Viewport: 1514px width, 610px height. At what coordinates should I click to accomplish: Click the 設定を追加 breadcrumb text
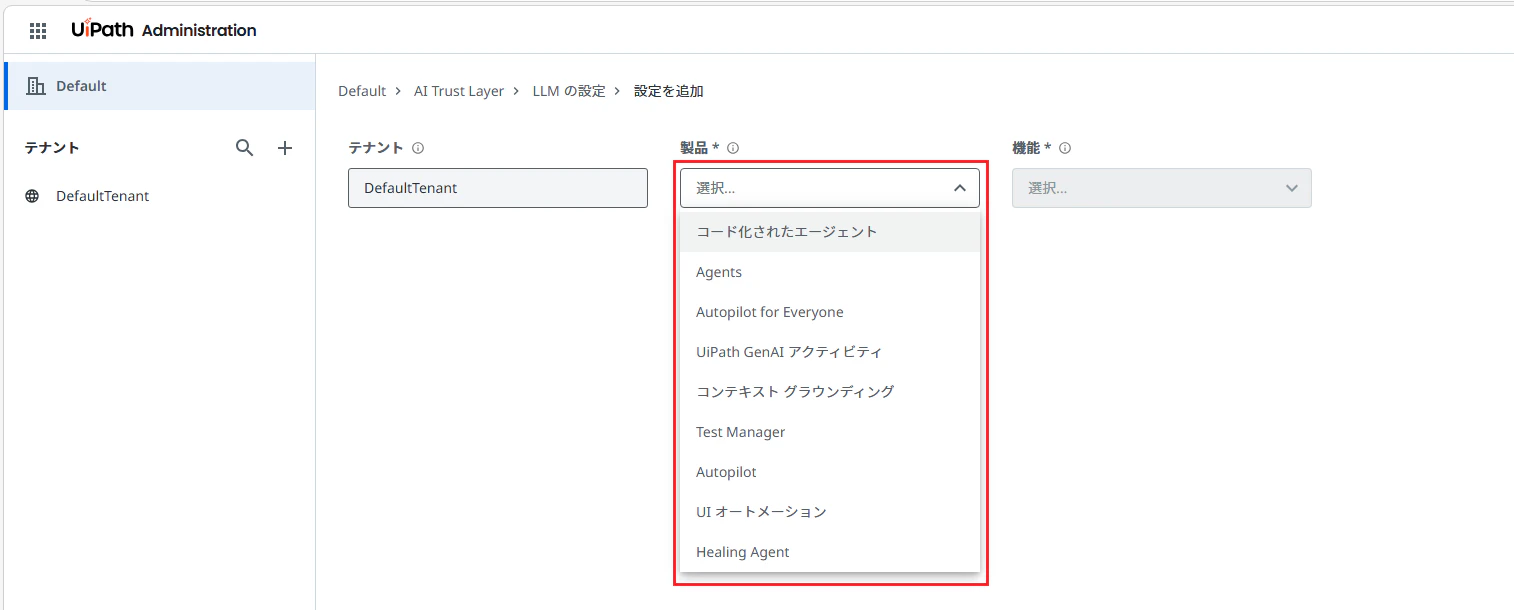[669, 91]
